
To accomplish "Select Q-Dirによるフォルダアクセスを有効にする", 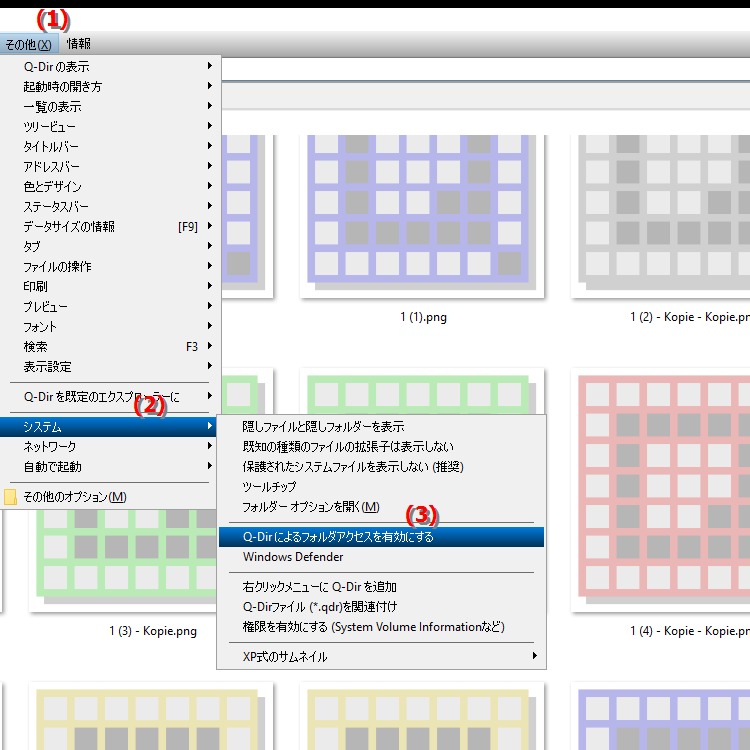I will click(x=381, y=537).
